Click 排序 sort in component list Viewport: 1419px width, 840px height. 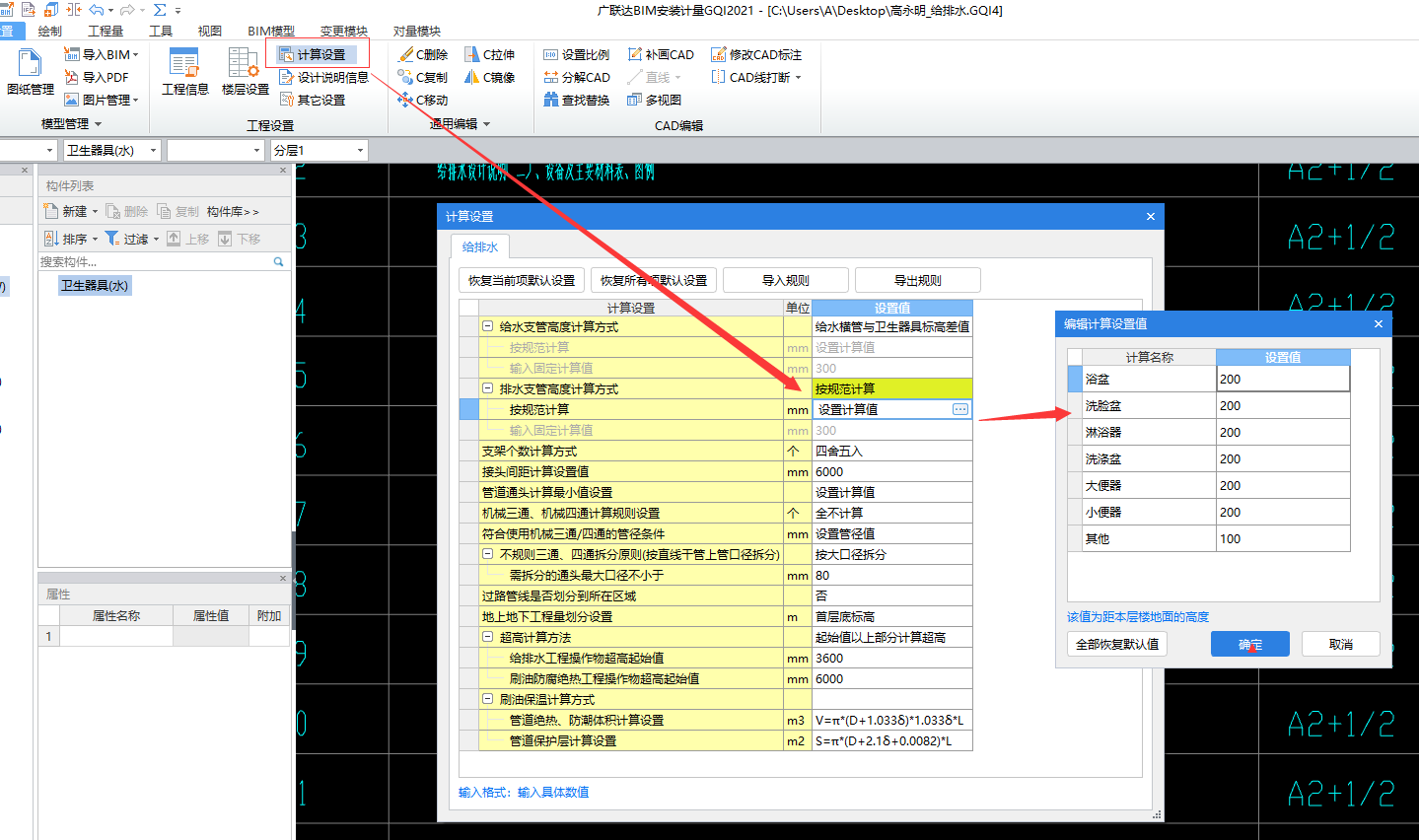click(x=71, y=239)
